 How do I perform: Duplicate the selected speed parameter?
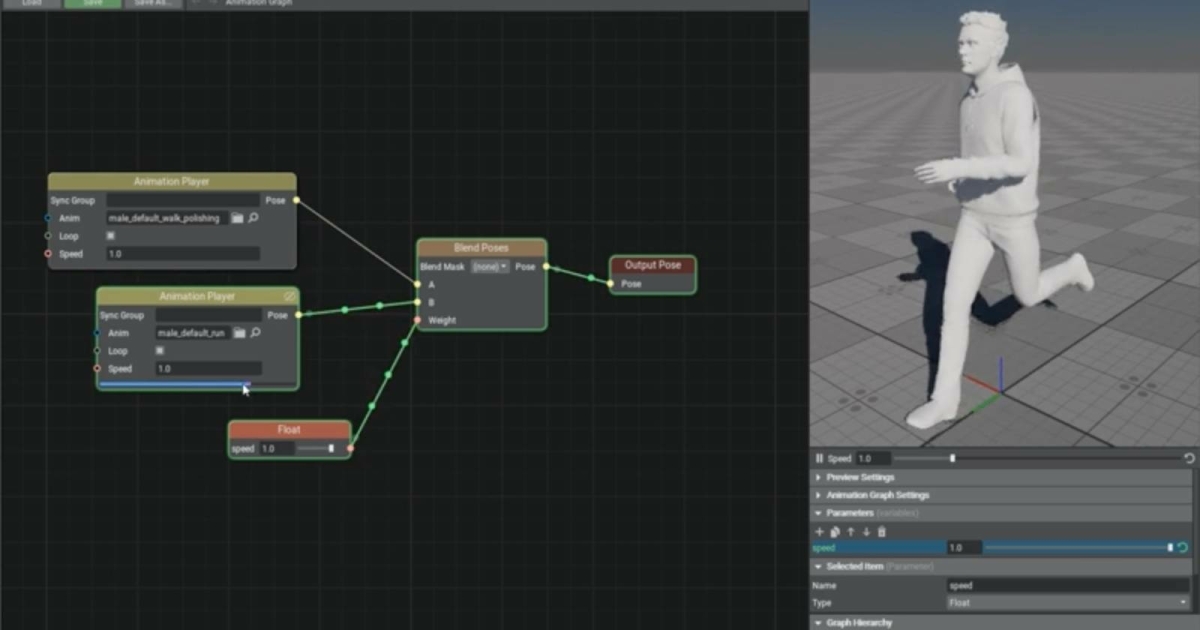[835, 532]
